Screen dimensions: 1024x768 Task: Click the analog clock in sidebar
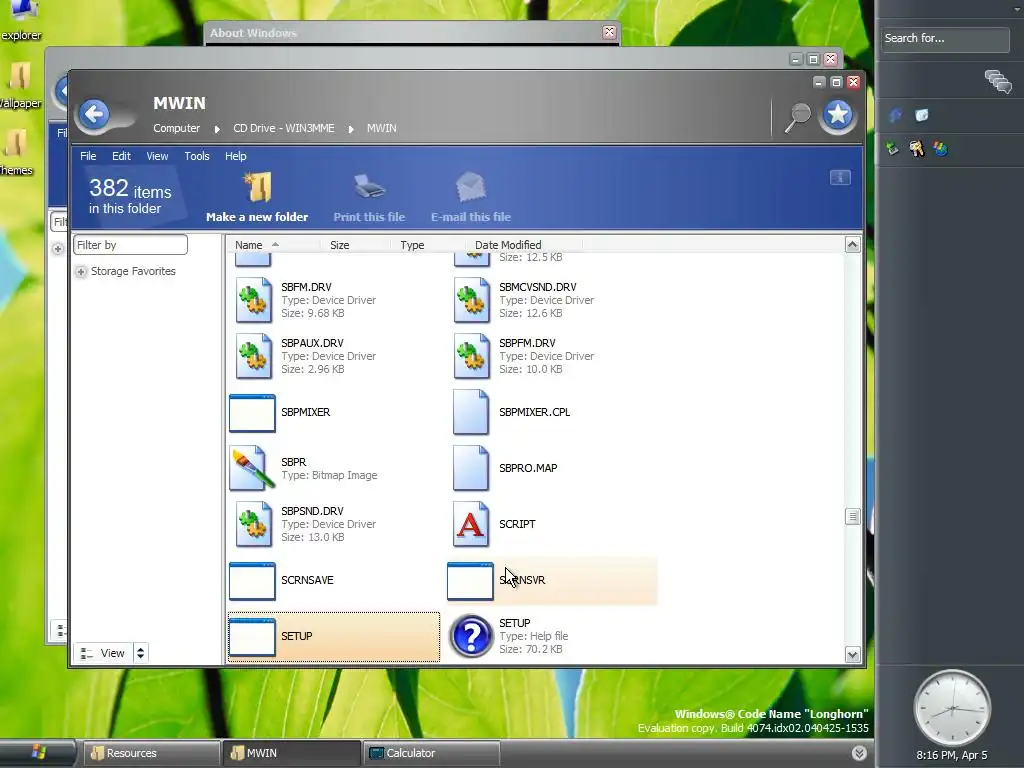point(952,708)
